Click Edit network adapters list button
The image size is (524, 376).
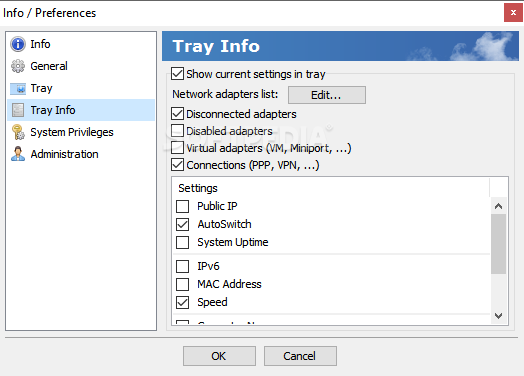tap(327, 95)
